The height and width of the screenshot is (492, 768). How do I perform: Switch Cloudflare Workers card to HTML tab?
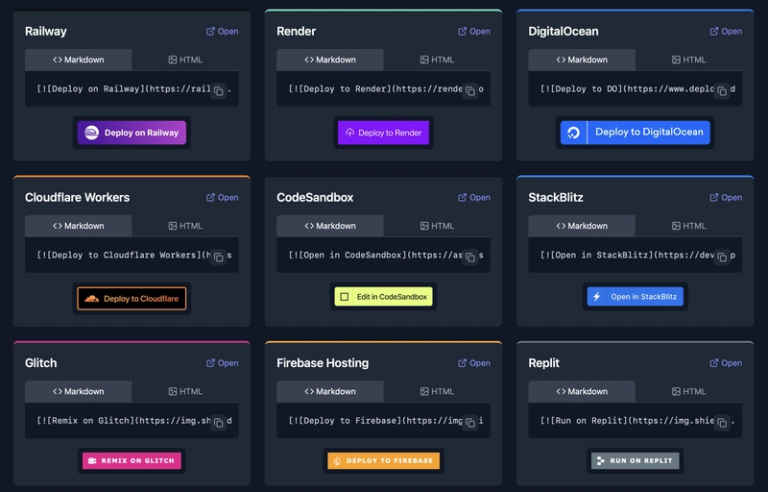click(x=185, y=226)
